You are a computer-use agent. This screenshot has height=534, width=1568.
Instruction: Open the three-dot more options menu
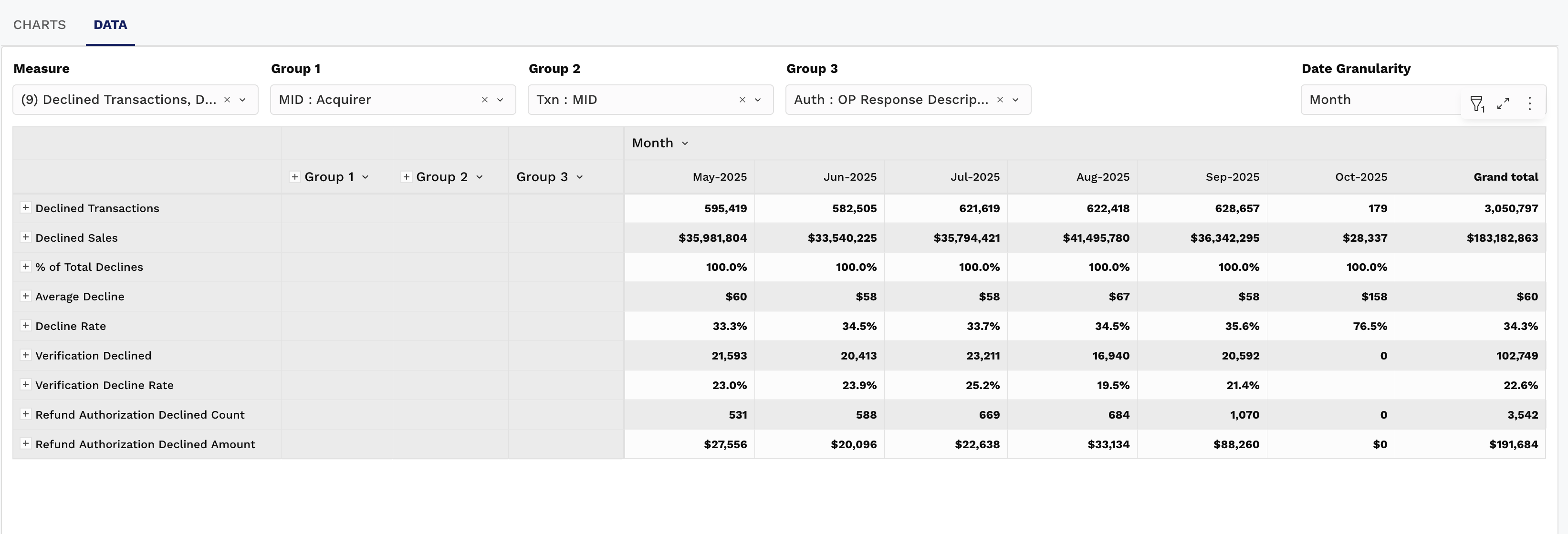pos(1530,103)
